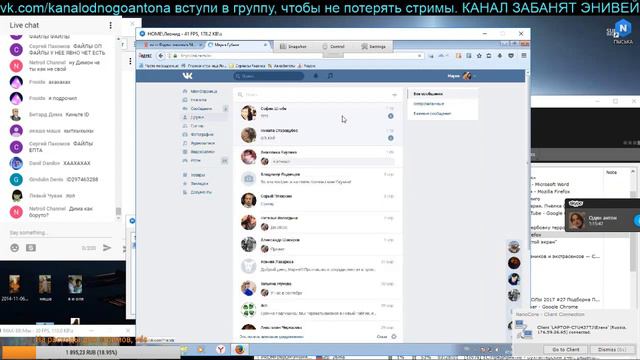This screenshot has width=640, height=360.
Task: Click the Pocket shield icon in browser toolbar
Action: 511,56
